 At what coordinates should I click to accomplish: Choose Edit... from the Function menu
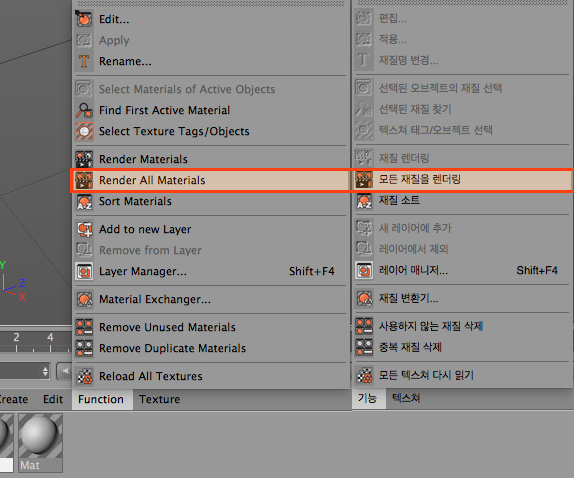coord(210,19)
